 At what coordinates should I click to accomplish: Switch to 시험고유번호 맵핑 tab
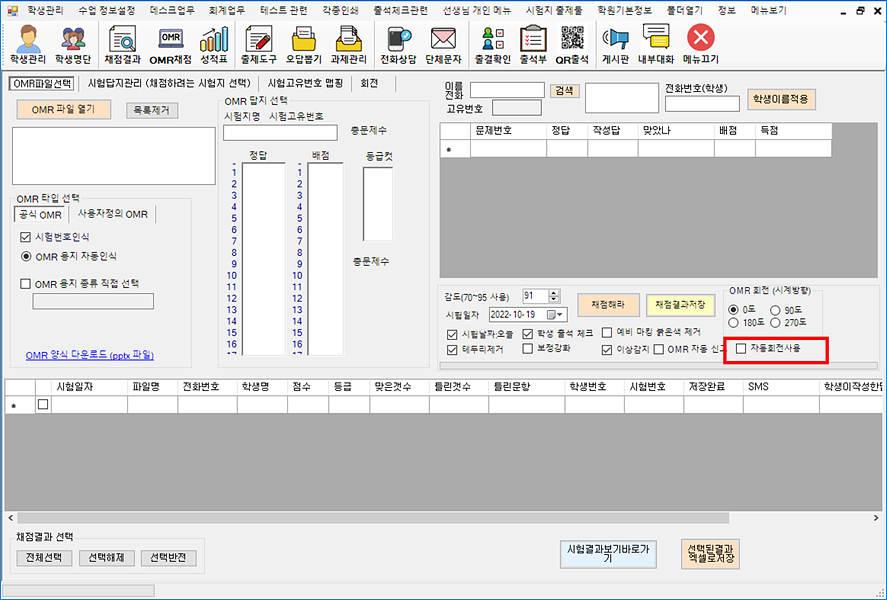tap(305, 84)
